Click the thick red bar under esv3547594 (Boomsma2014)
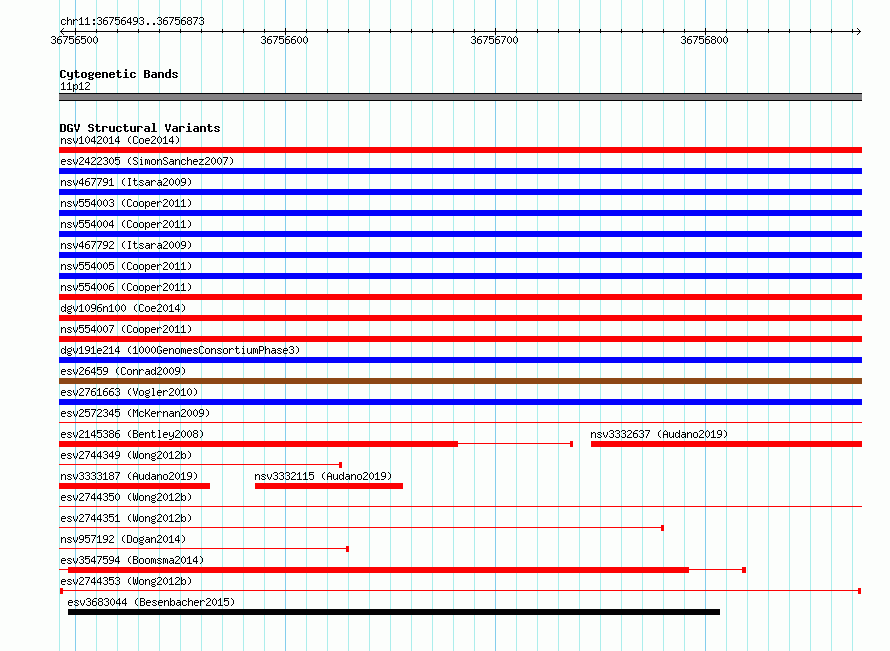This screenshot has height=651, width=890. tap(379, 570)
